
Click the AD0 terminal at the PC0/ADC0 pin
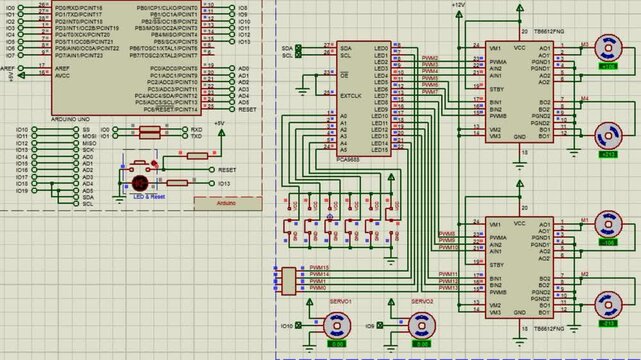point(232,68)
